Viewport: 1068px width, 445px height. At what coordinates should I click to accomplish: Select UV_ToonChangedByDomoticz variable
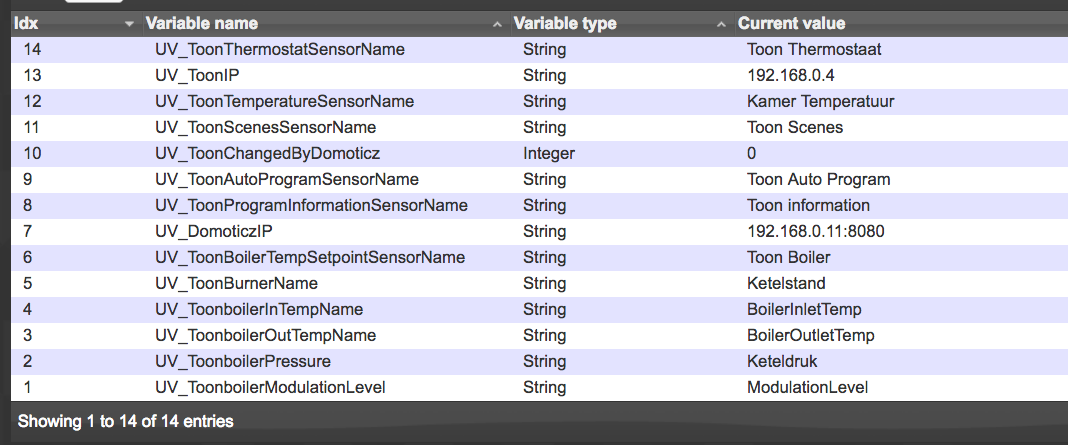(268, 153)
